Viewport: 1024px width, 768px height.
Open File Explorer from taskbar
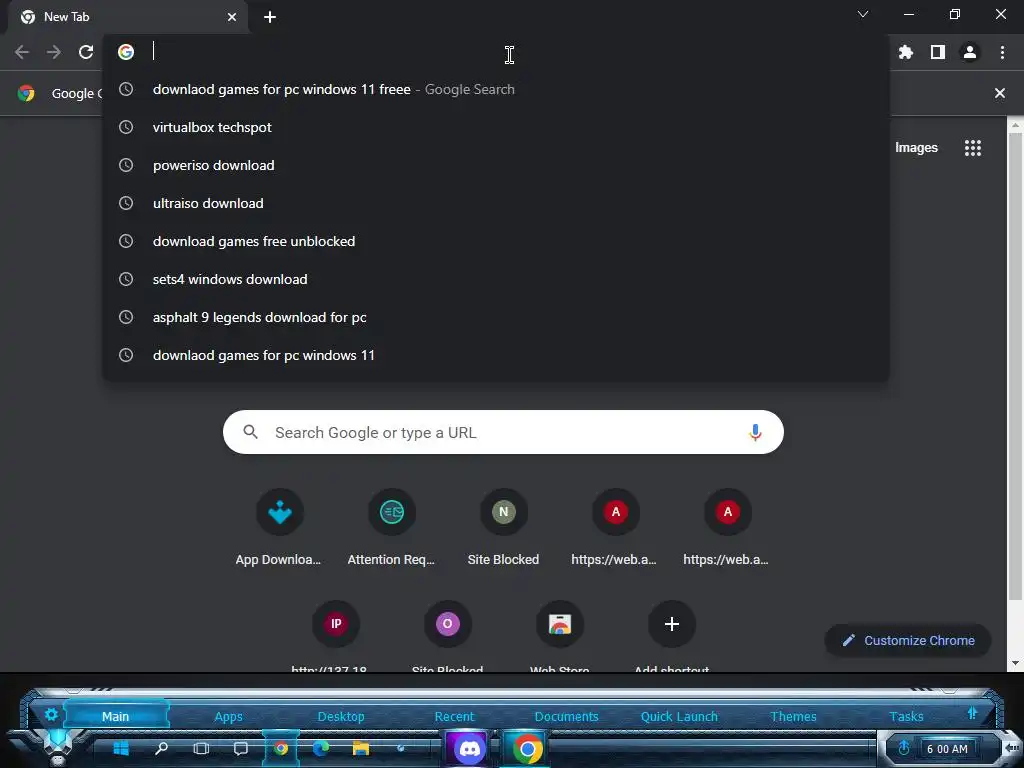click(x=360, y=748)
